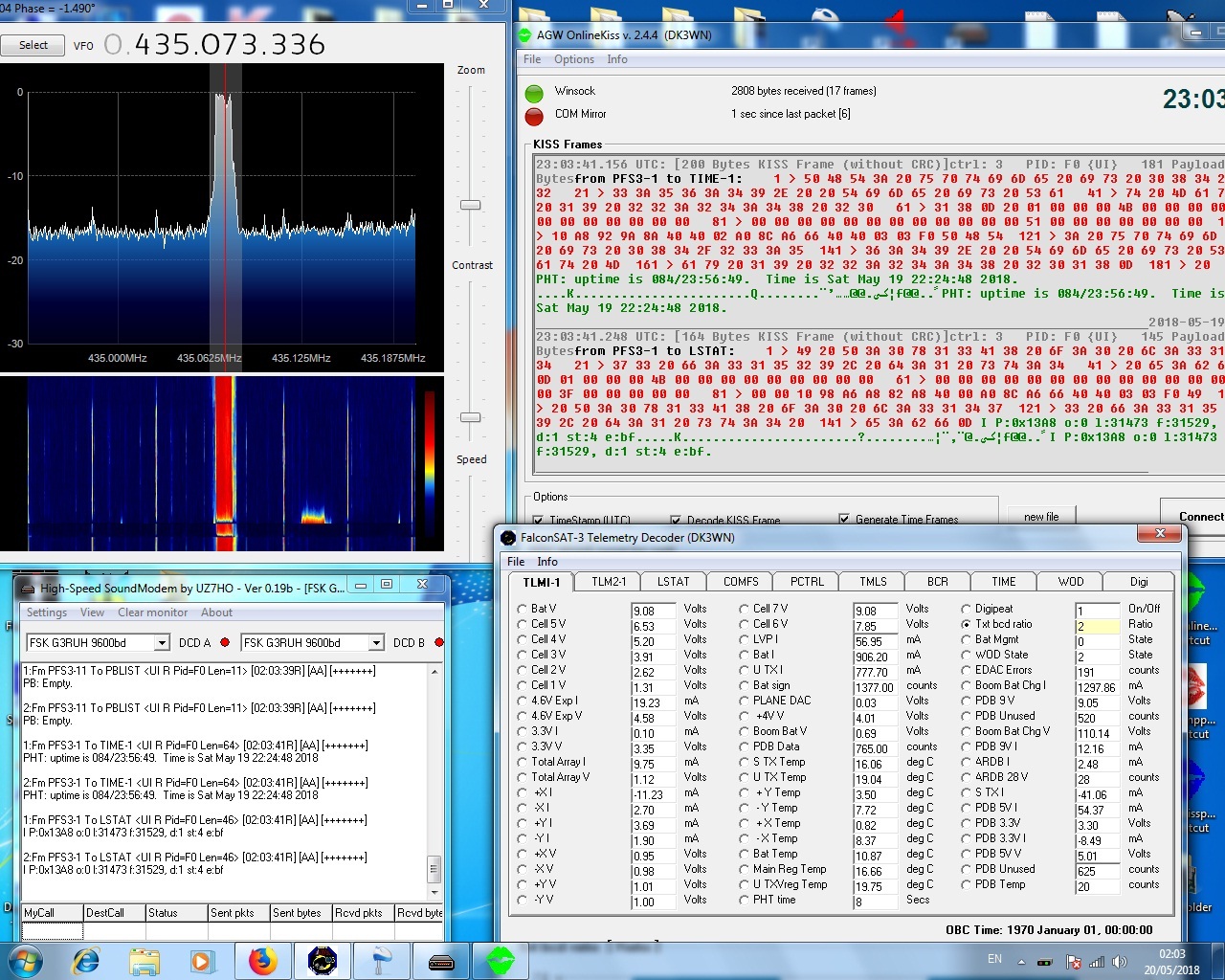Click the red DCD A indicator
This screenshot has height=980, width=1225.
(x=225, y=642)
